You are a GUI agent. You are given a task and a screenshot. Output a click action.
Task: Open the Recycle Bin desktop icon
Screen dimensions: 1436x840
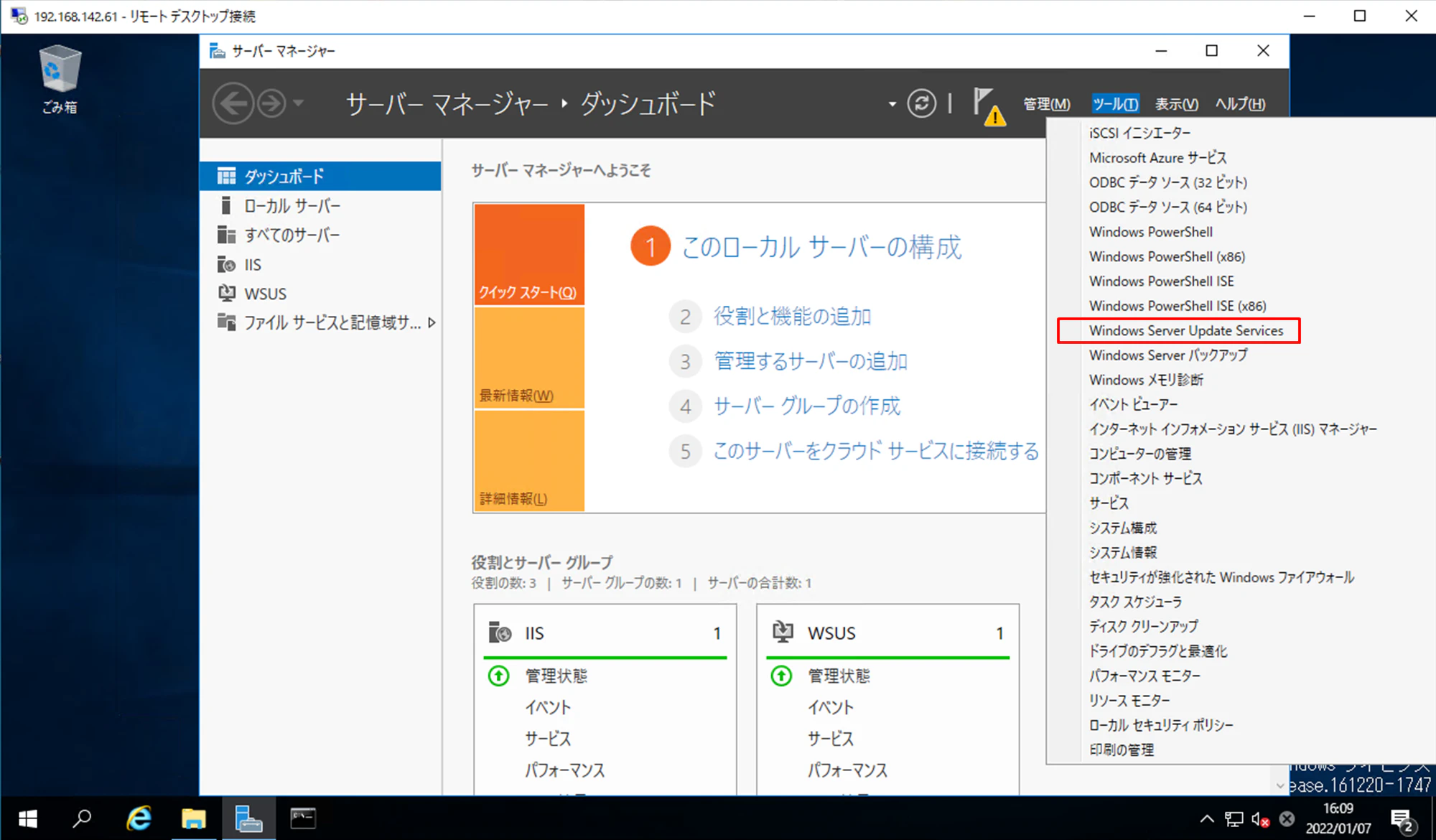pyautogui.click(x=60, y=79)
